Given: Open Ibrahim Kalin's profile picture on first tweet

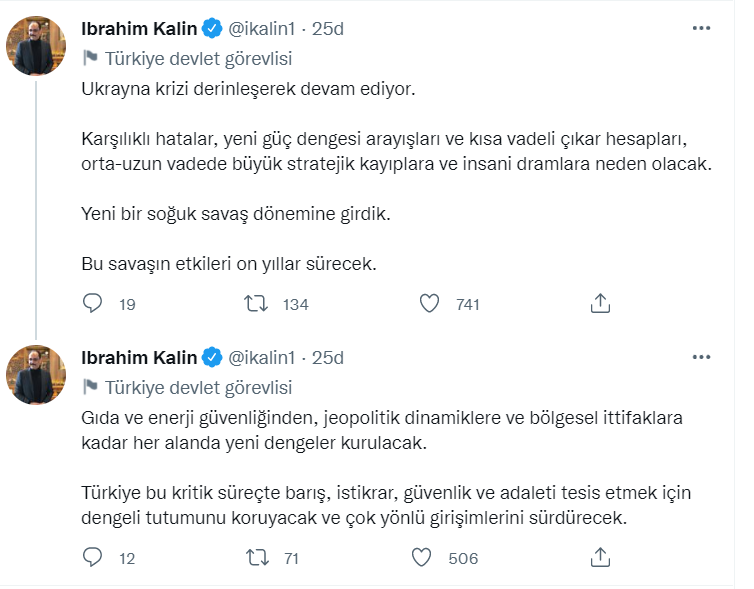Looking at the screenshot, I should click(37, 45).
